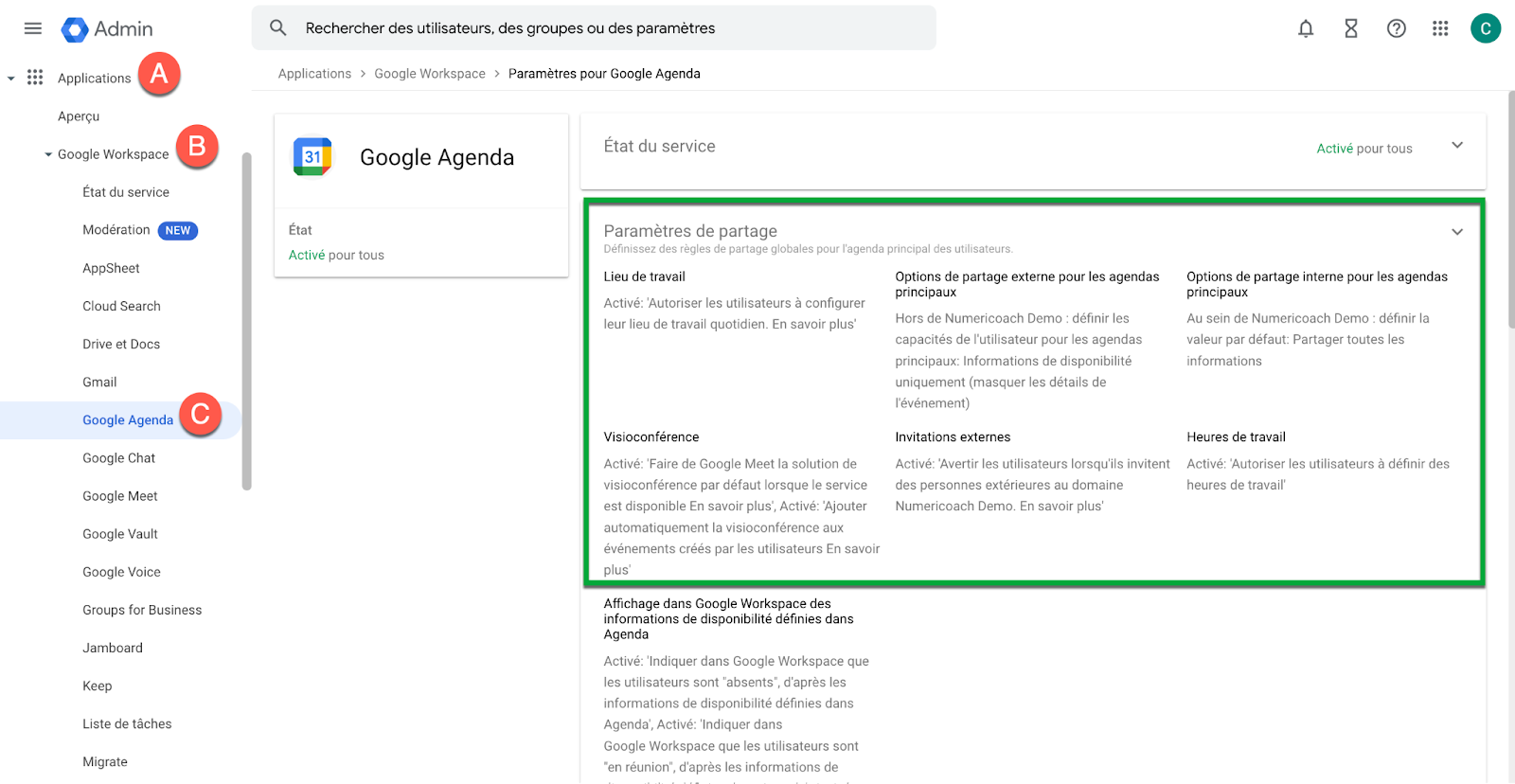Open the help question mark icon

pos(1397,28)
